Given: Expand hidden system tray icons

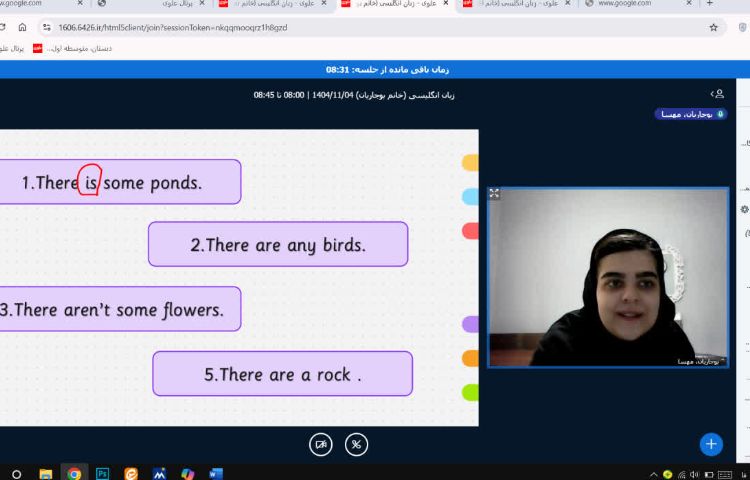Looking at the screenshot, I should coord(653,473).
